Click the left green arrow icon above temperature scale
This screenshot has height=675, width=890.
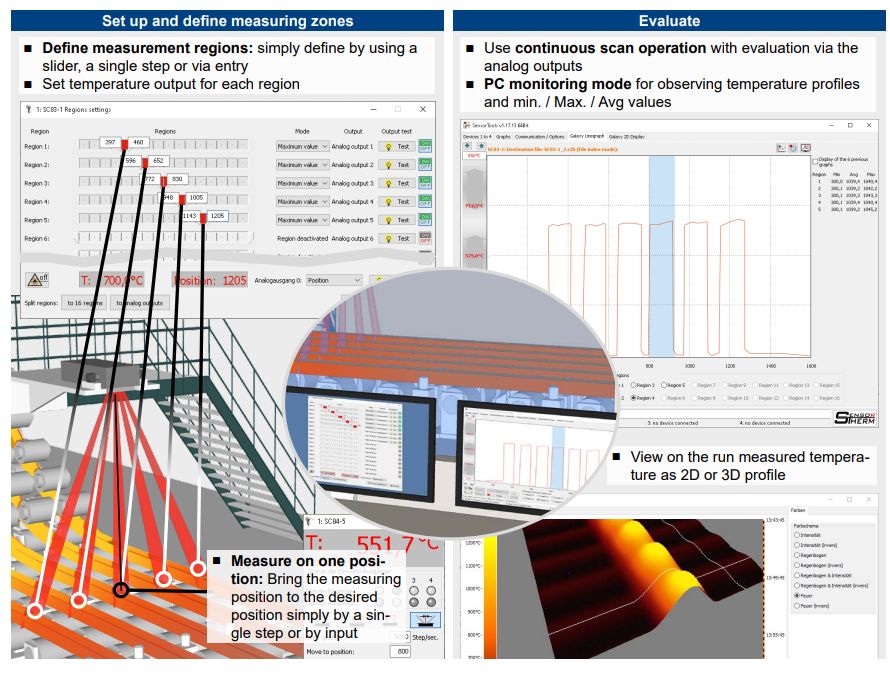coord(468,146)
